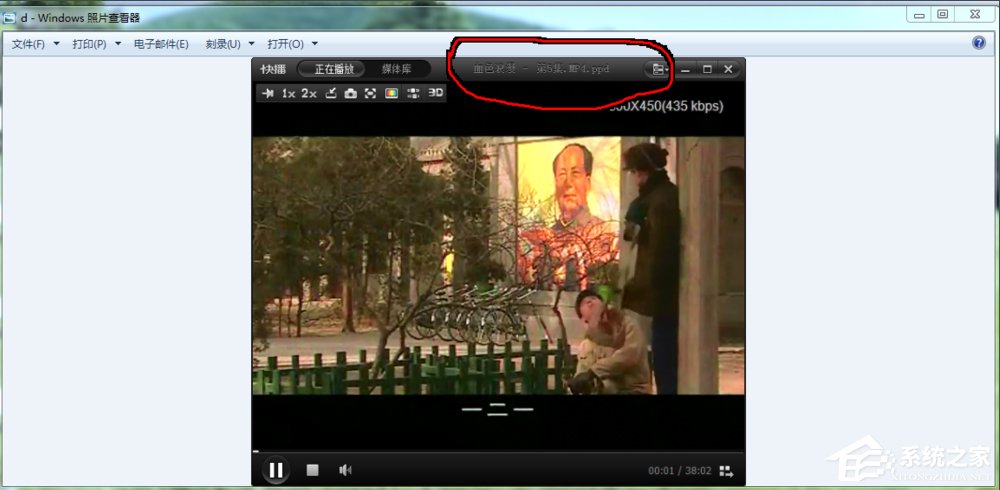Click the Photo Viewer title bar icon
Viewport: 1000px width, 490px height.
9,17
